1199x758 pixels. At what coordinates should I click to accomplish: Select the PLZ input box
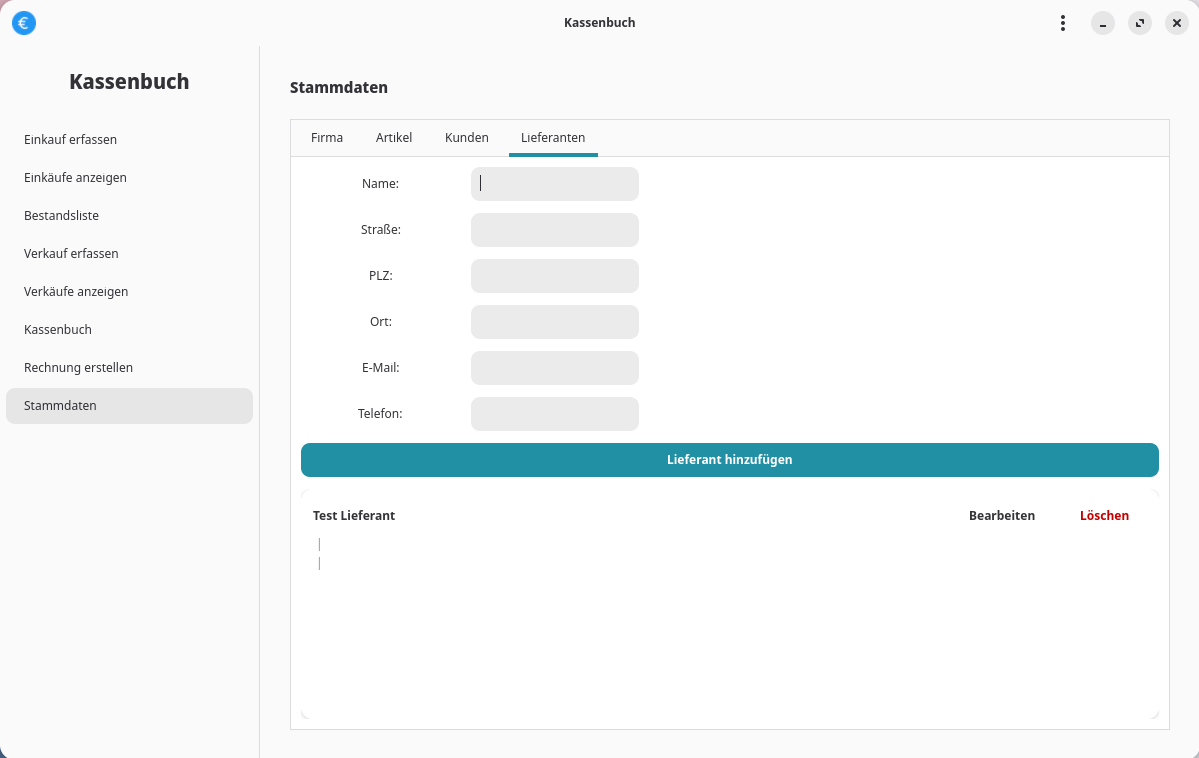pos(554,276)
